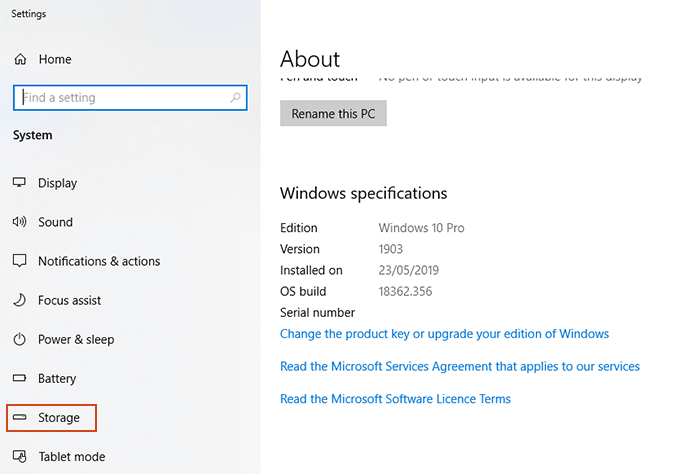Open the change product key or upgrade link

pos(444,334)
